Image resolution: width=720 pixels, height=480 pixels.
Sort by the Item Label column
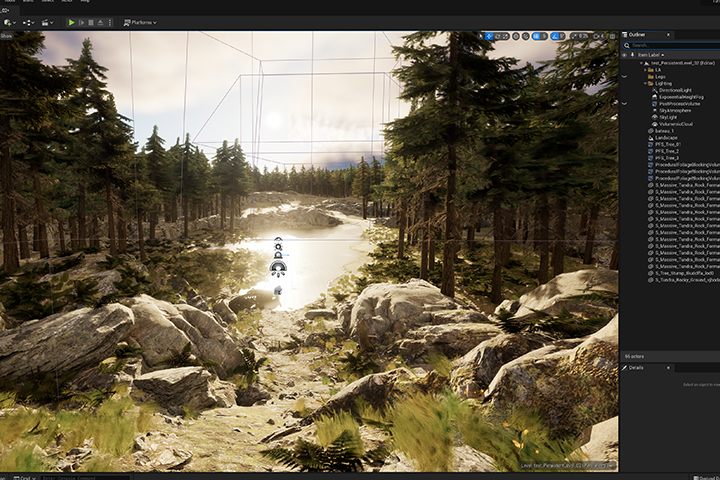point(651,55)
